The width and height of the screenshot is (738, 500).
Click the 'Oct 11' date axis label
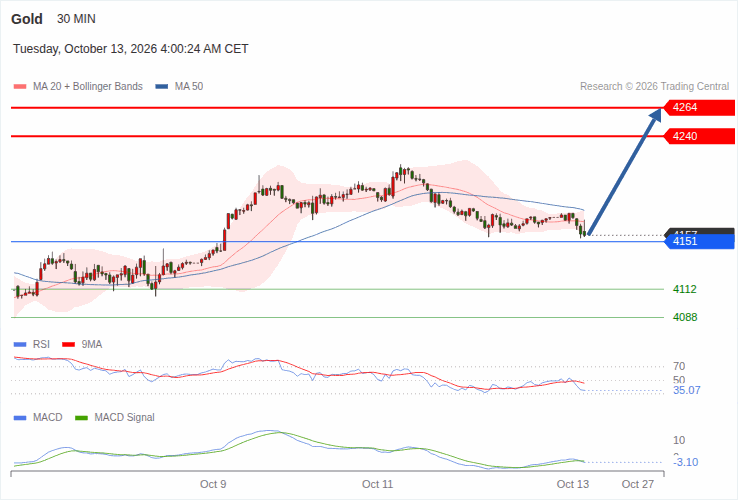[x=377, y=484]
